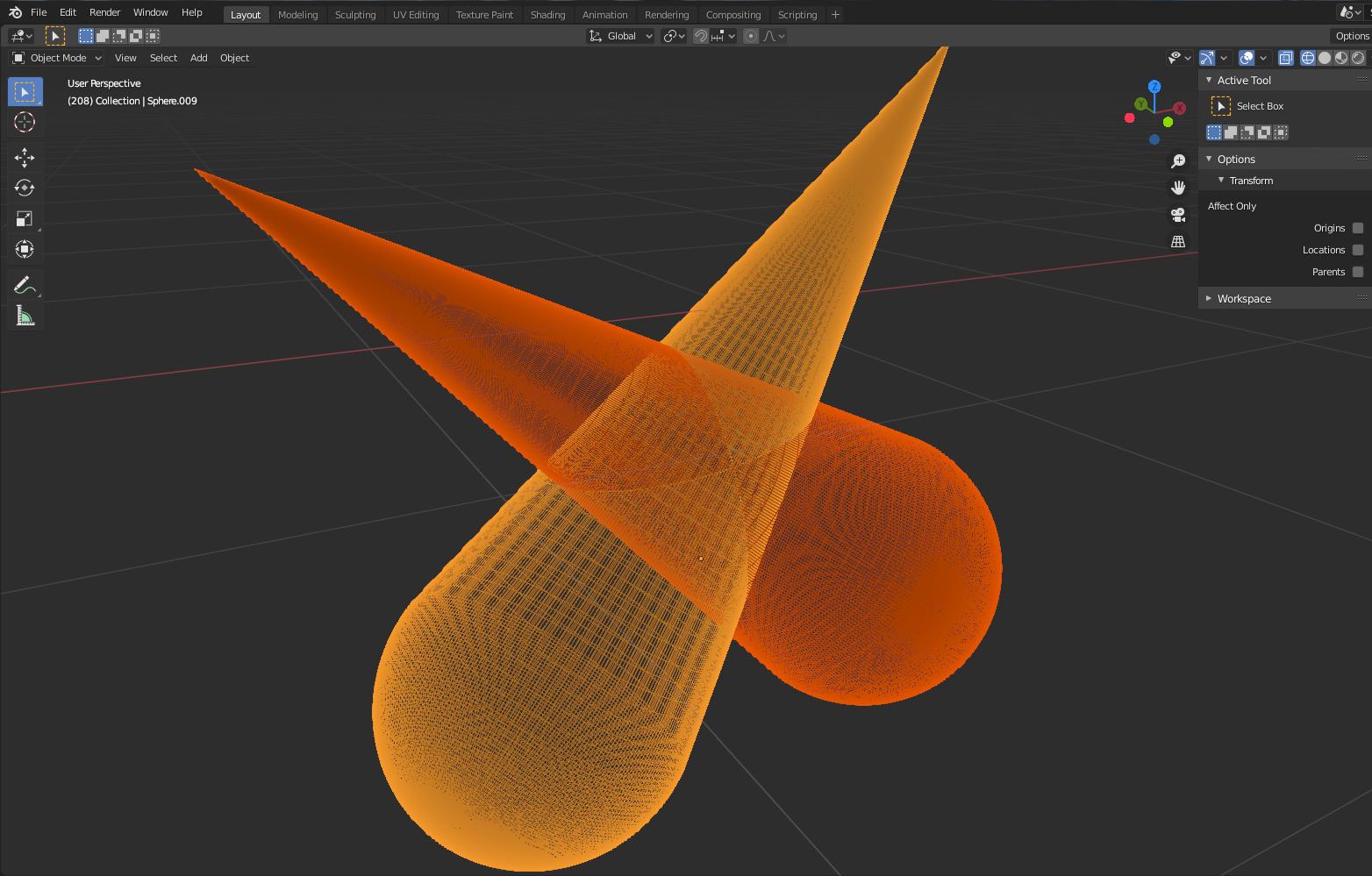Switch to the Modeling workspace tab

click(x=297, y=15)
